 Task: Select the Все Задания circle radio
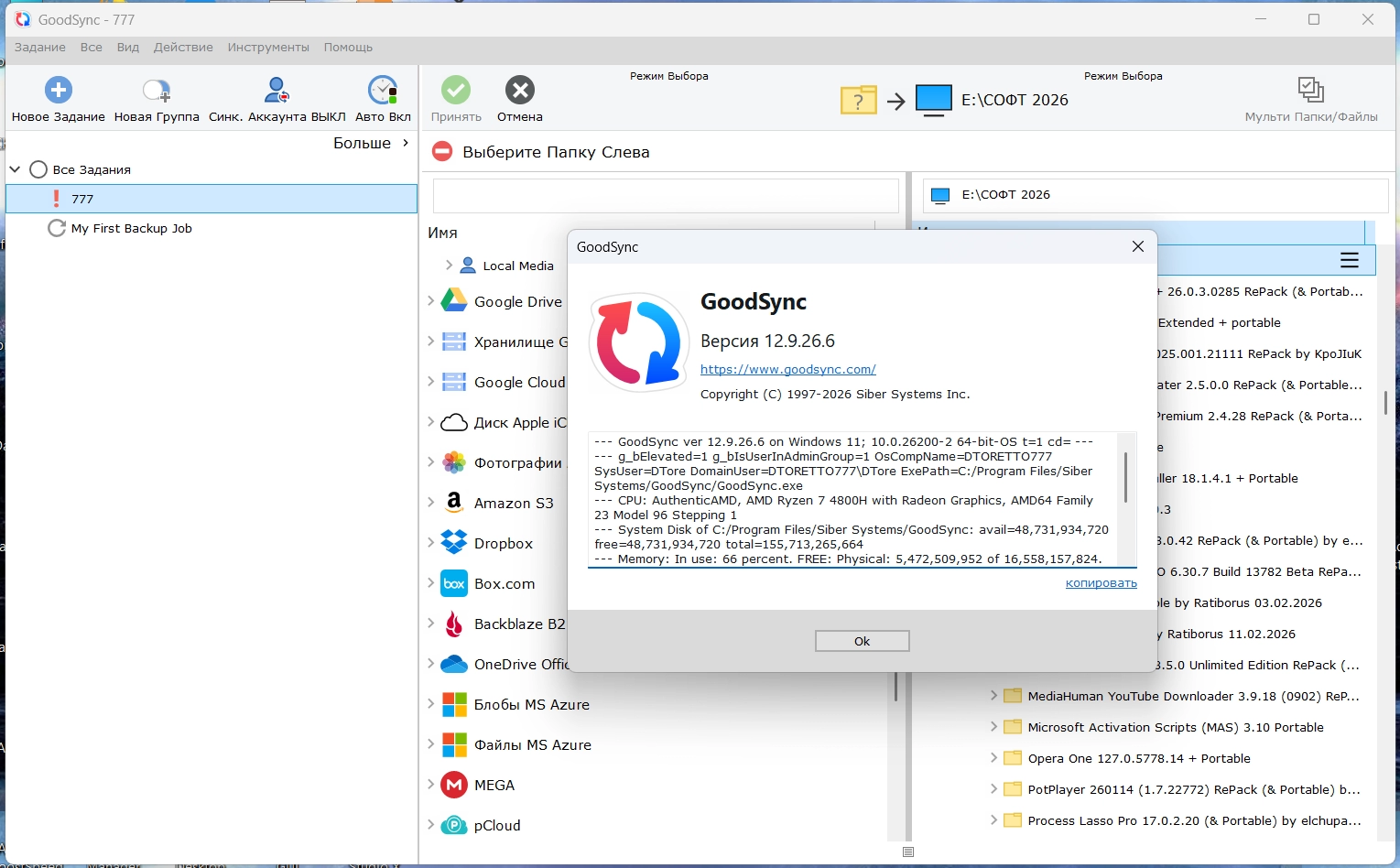click(38, 169)
